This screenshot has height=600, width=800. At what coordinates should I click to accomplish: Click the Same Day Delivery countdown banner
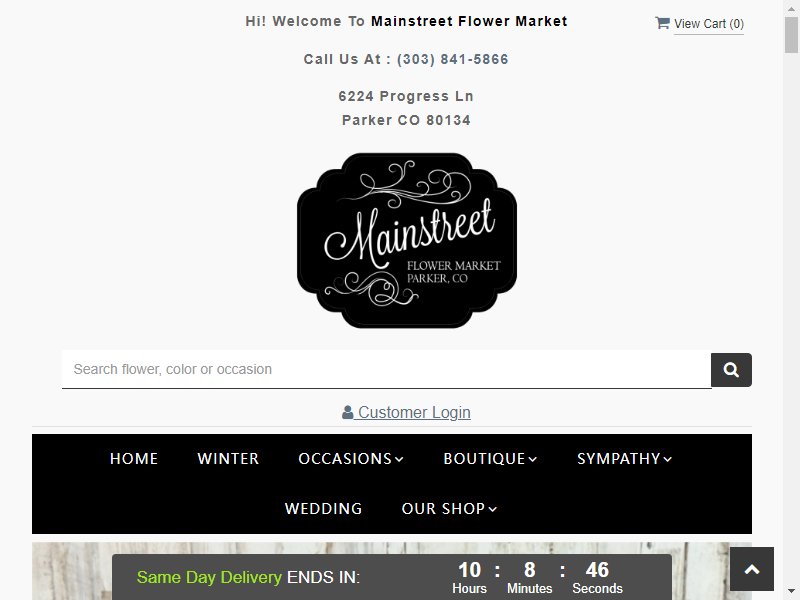(392, 577)
